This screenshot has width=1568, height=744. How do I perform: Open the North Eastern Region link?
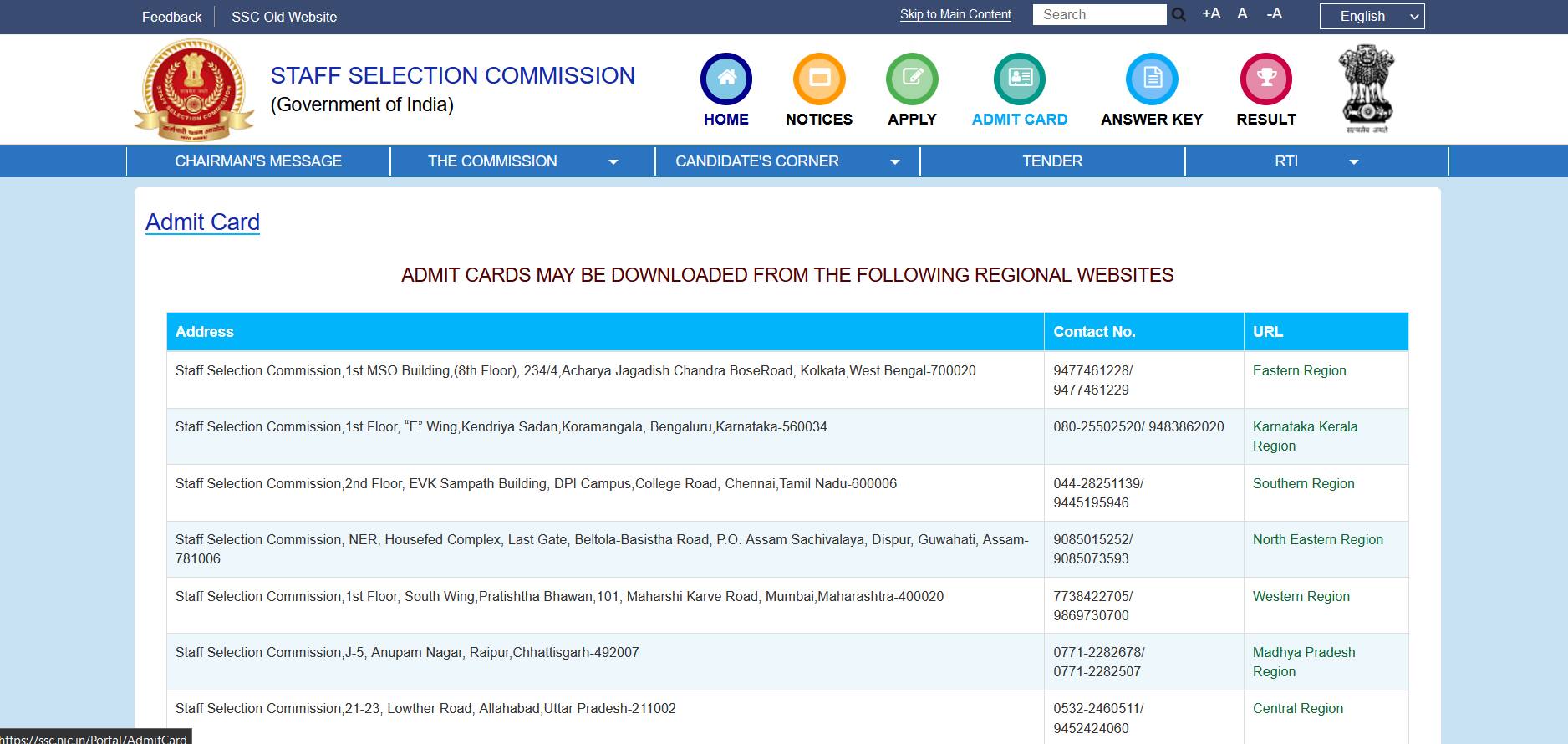pos(1317,539)
